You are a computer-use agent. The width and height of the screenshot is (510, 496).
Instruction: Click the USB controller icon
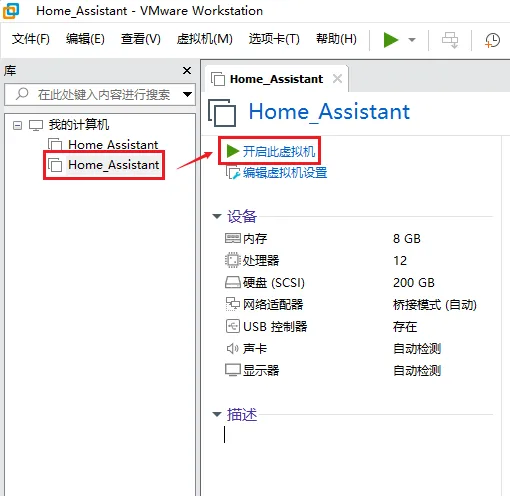coord(233,326)
